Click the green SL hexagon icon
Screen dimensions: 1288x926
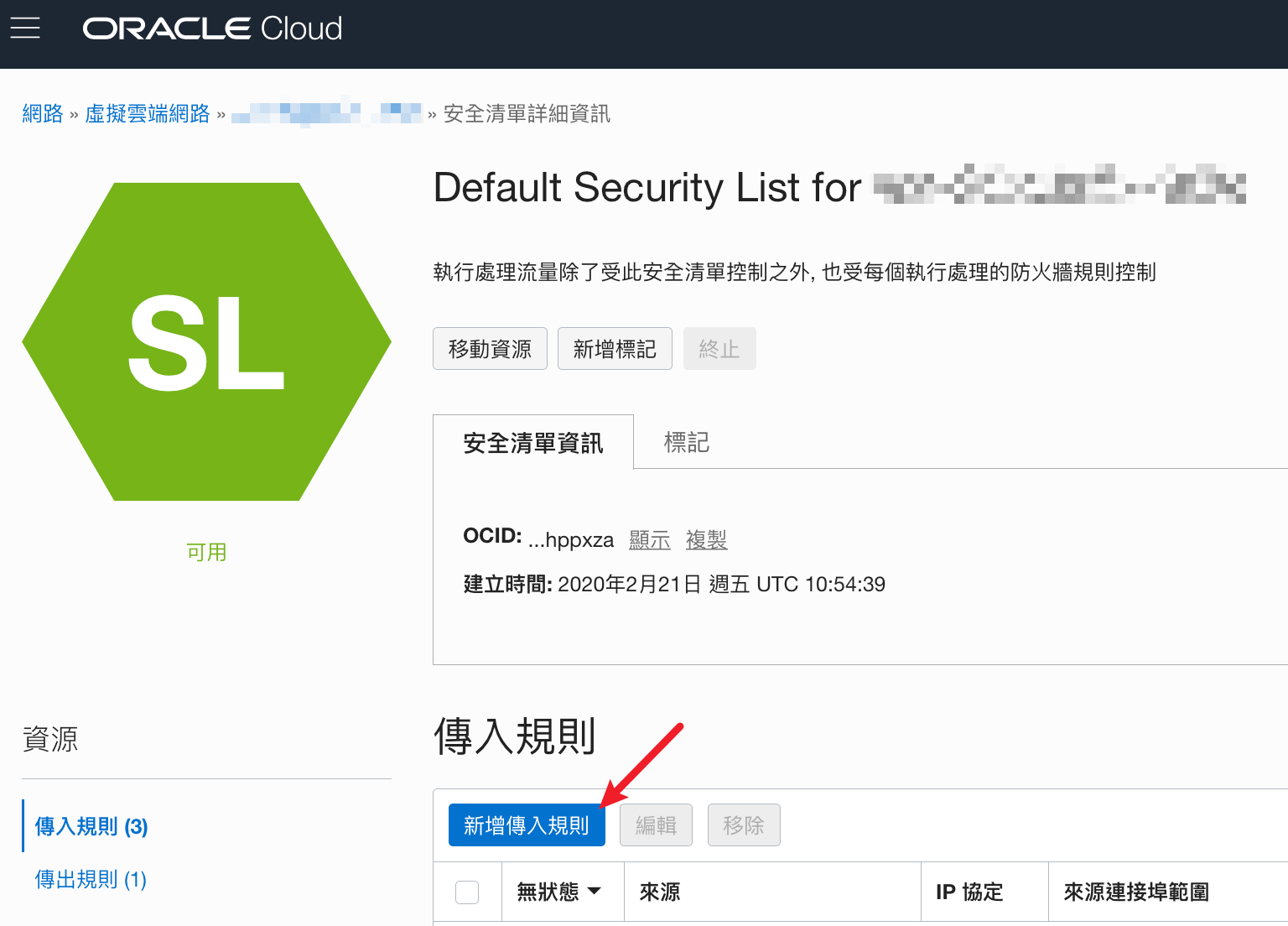206,341
